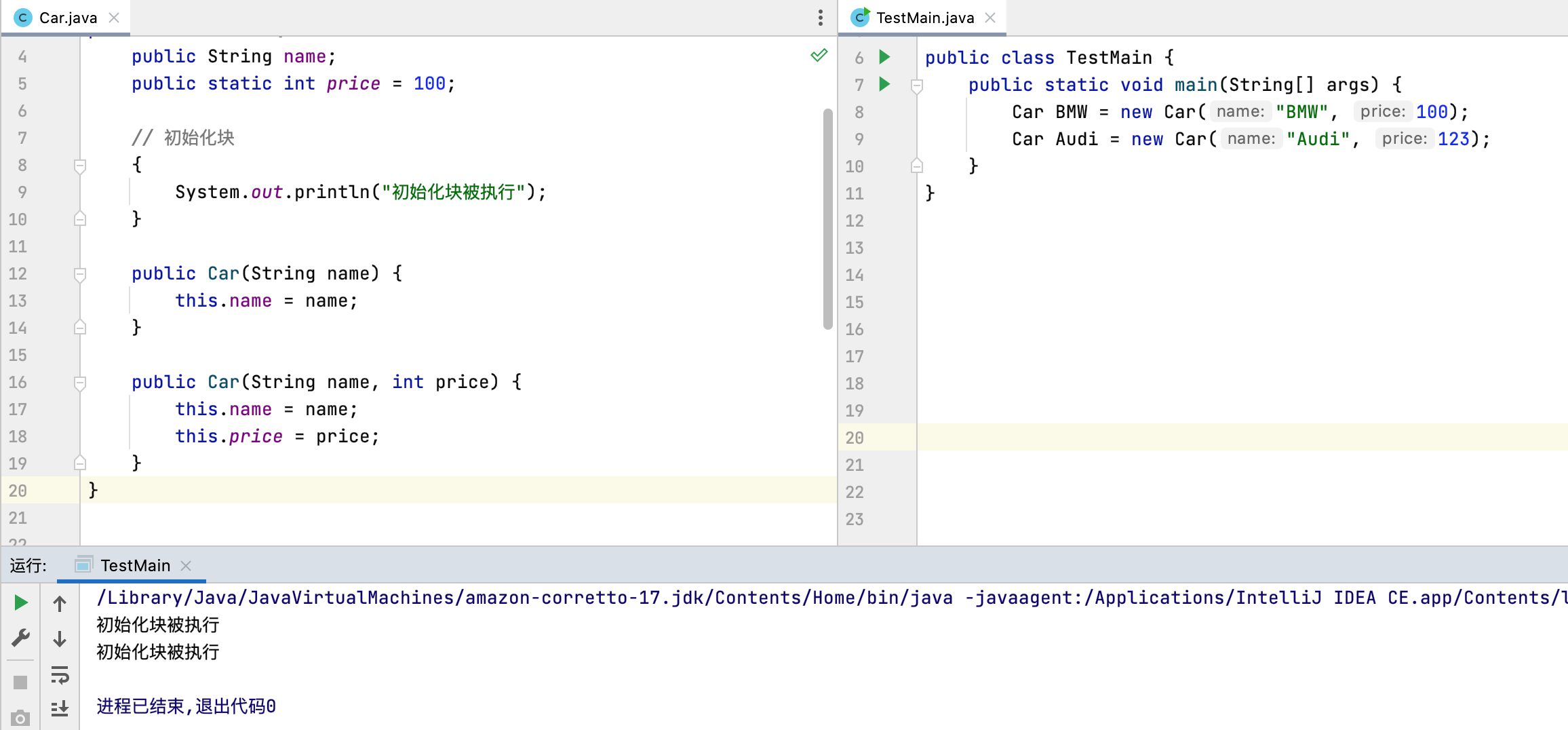This screenshot has height=730, width=1568.
Task: Click the line number 20 in Car.java gutter
Action: point(18,491)
